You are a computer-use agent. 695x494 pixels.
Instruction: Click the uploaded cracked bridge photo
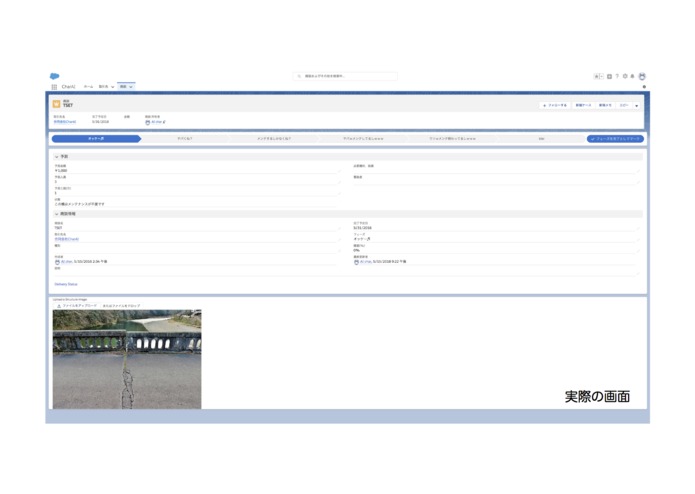pyautogui.click(x=127, y=359)
